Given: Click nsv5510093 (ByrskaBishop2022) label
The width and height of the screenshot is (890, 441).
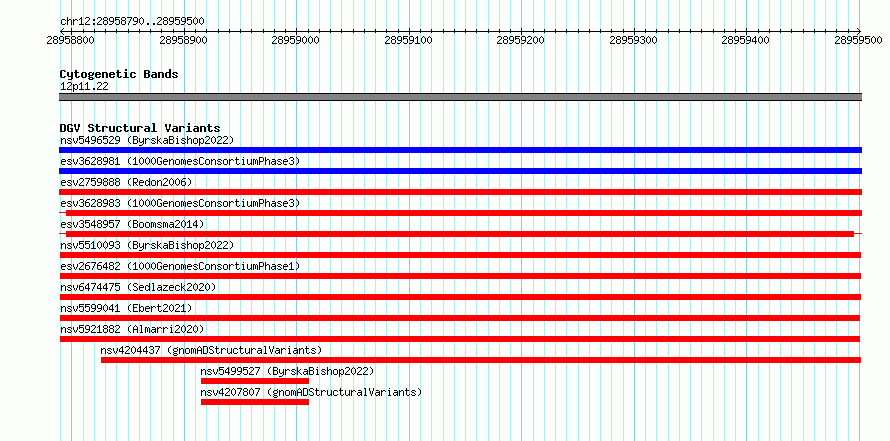Looking at the screenshot, I should click(x=147, y=245).
